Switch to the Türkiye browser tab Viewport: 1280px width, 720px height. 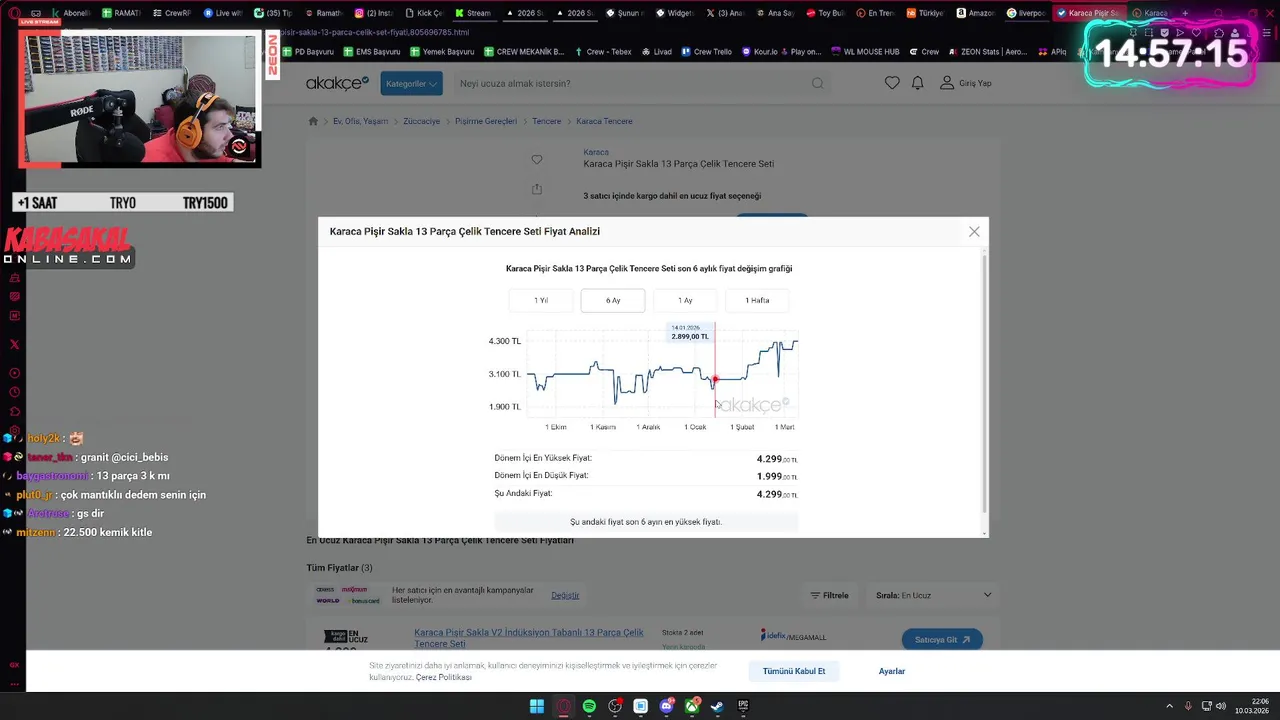(x=924, y=13)
